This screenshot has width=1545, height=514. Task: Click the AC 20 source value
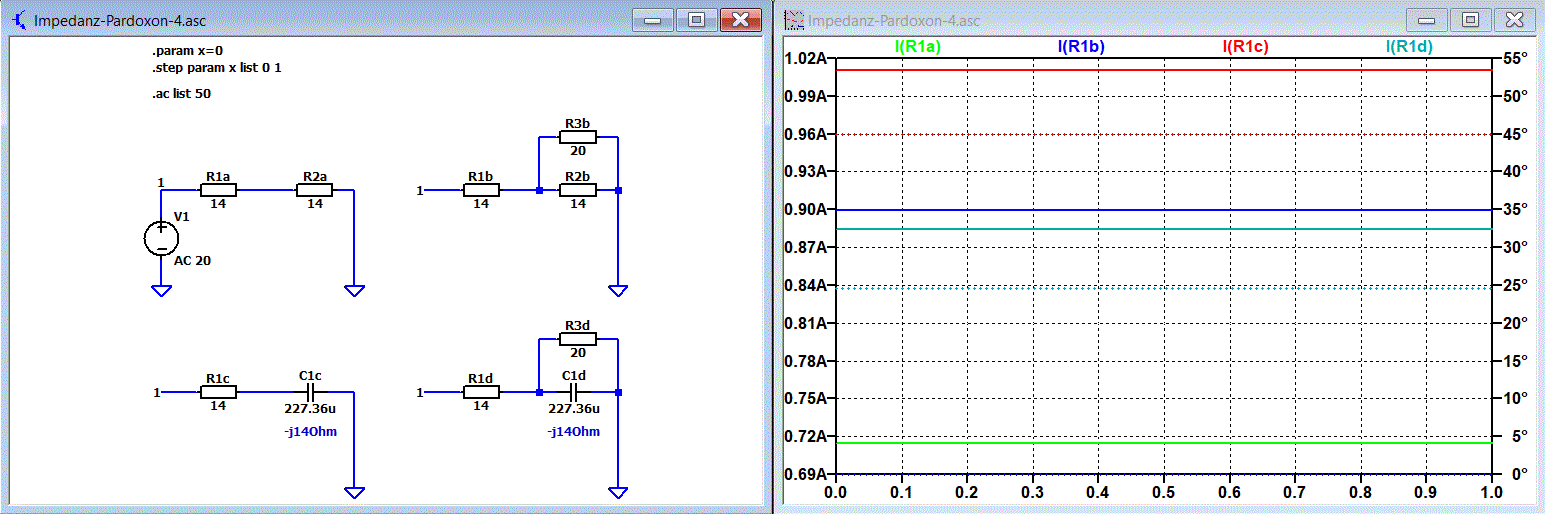coord(193,260)
